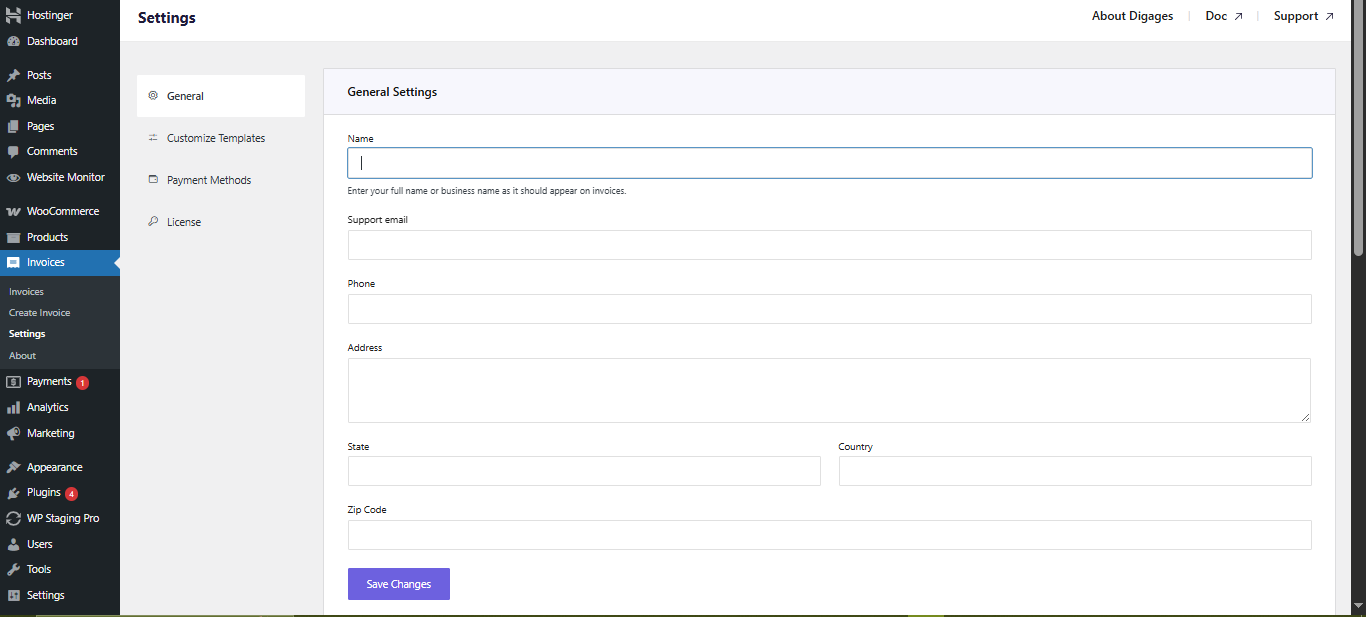Click the Website Monitor globe icon
Image resolution: width=1366 pixels, height=617 pixels.
coord(14,176)
